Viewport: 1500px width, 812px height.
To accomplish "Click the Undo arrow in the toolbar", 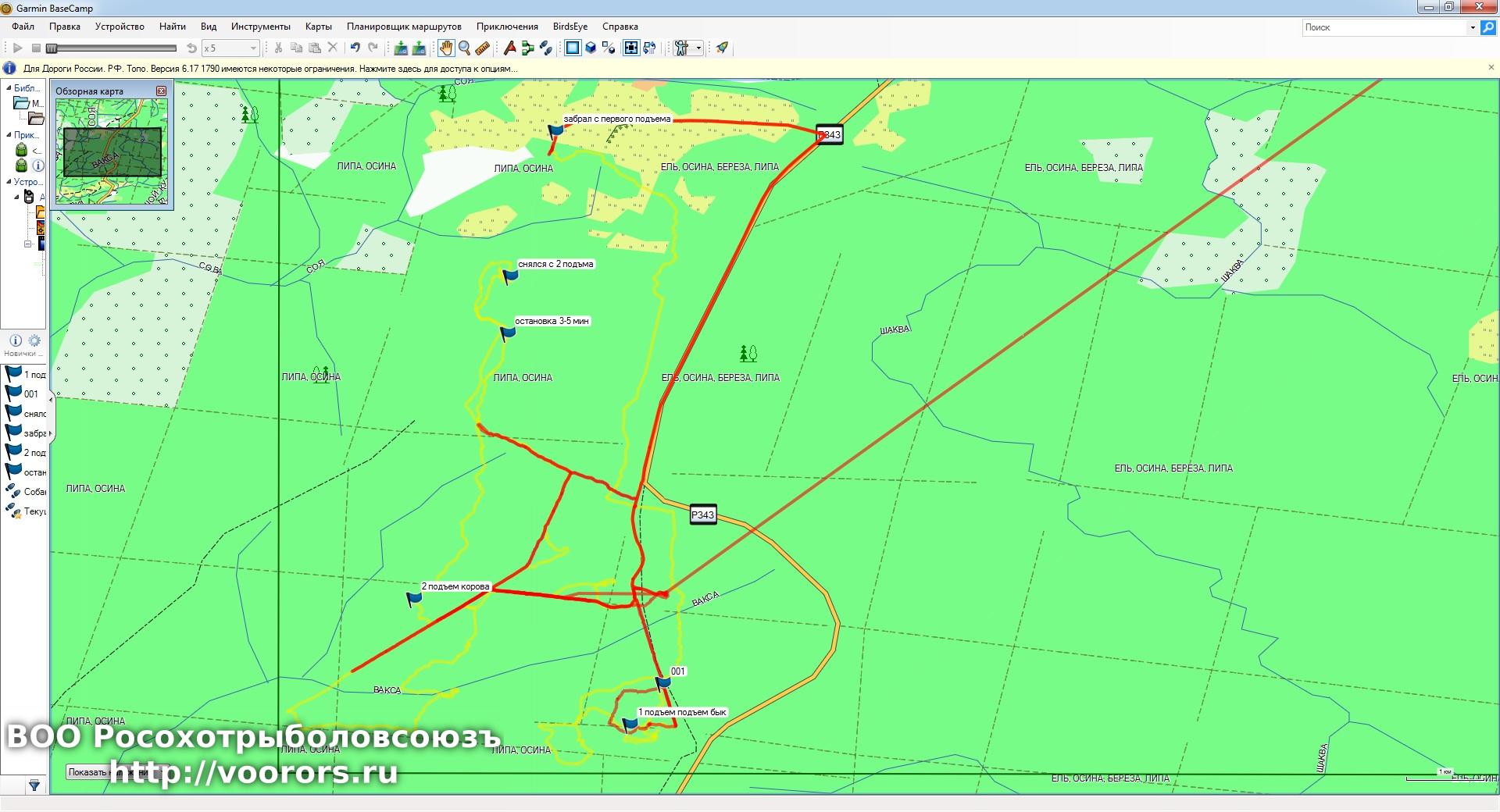I will tap(355, 48).
